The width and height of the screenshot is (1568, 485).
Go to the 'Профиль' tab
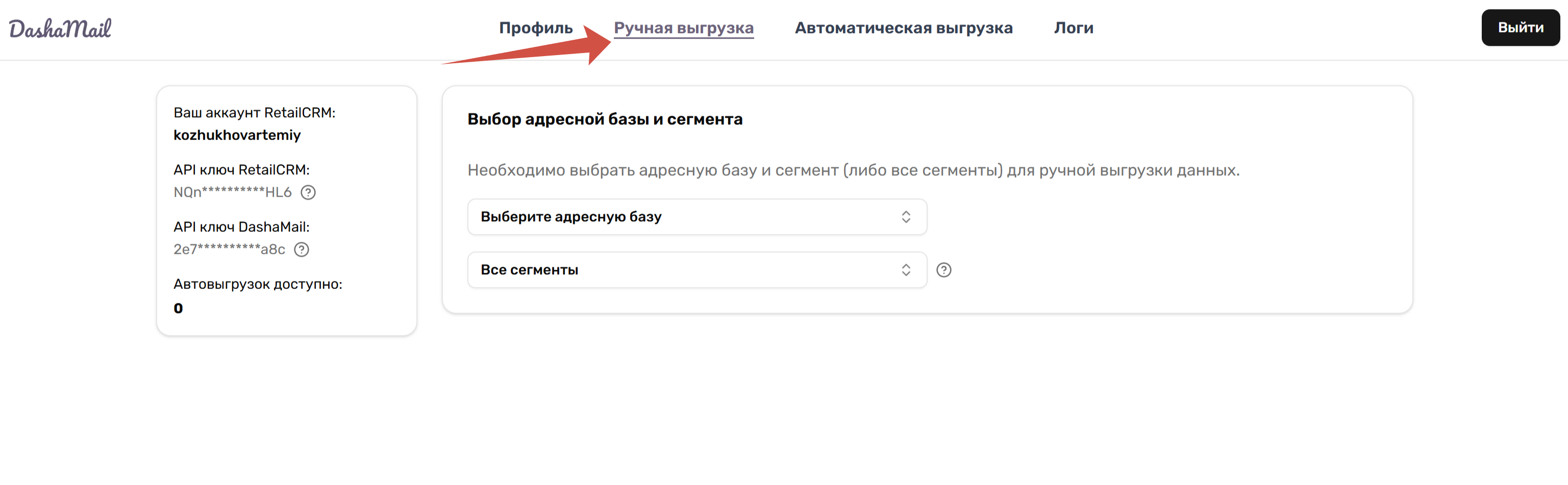pyautogui.click(x=536, y=28)
